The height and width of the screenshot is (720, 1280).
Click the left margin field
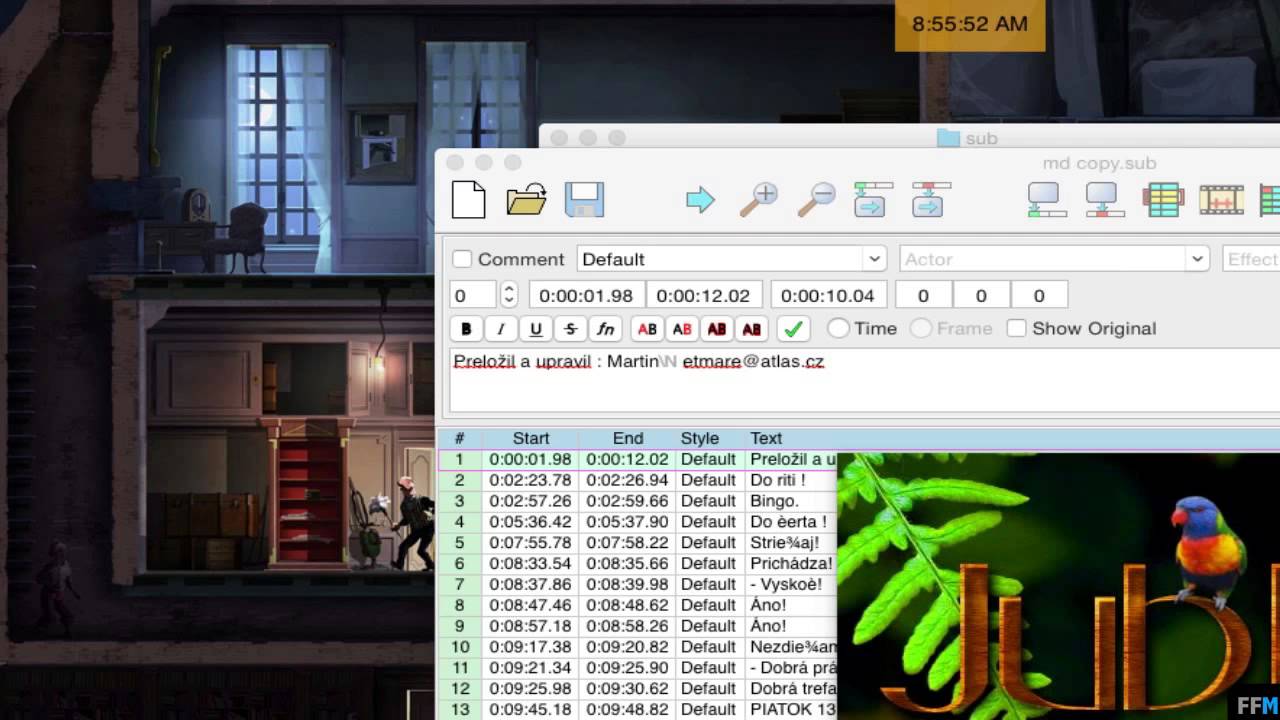(x=922, y=295)
